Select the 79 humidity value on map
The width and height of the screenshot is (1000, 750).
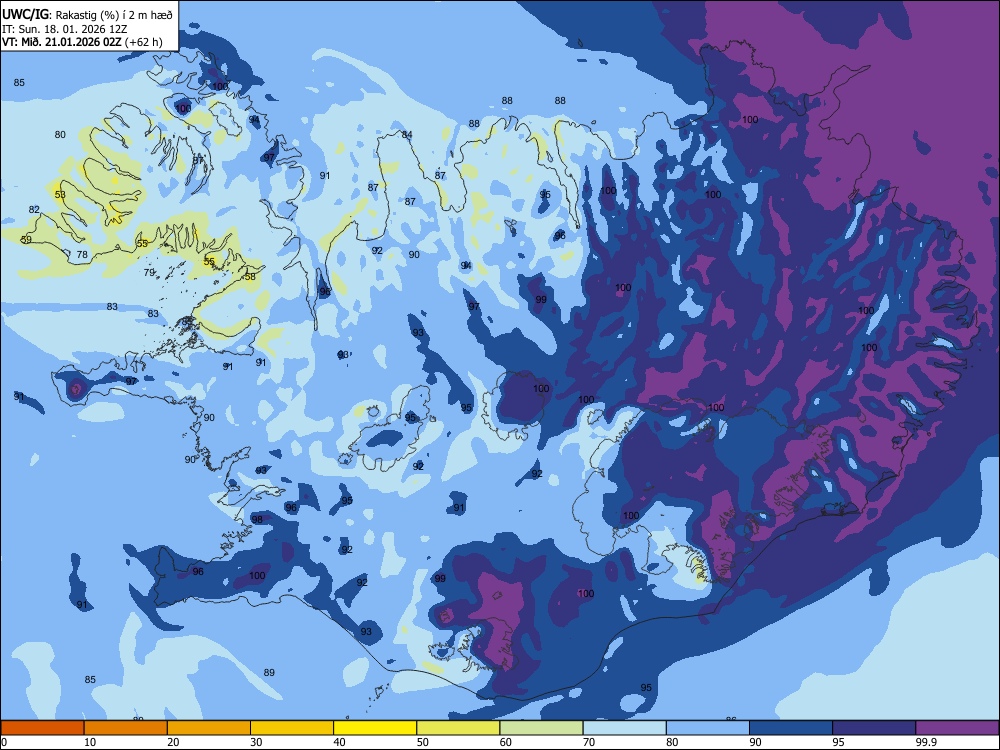coord(149,272)
